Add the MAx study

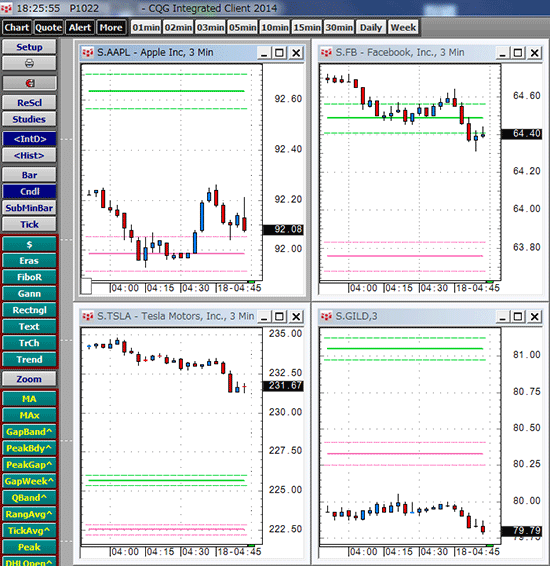coord(29,415)
